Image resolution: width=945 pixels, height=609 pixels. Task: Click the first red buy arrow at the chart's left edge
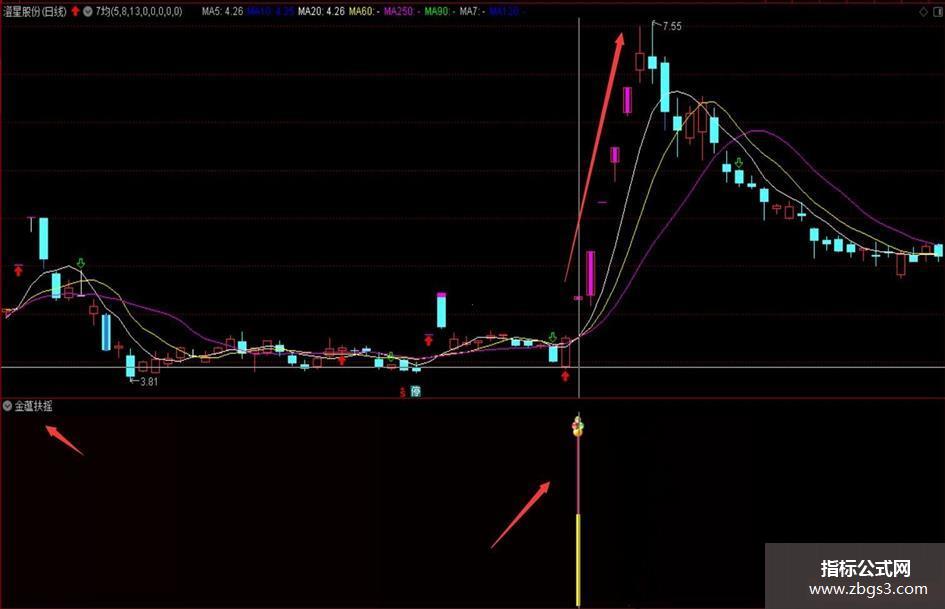click(18, 270)
